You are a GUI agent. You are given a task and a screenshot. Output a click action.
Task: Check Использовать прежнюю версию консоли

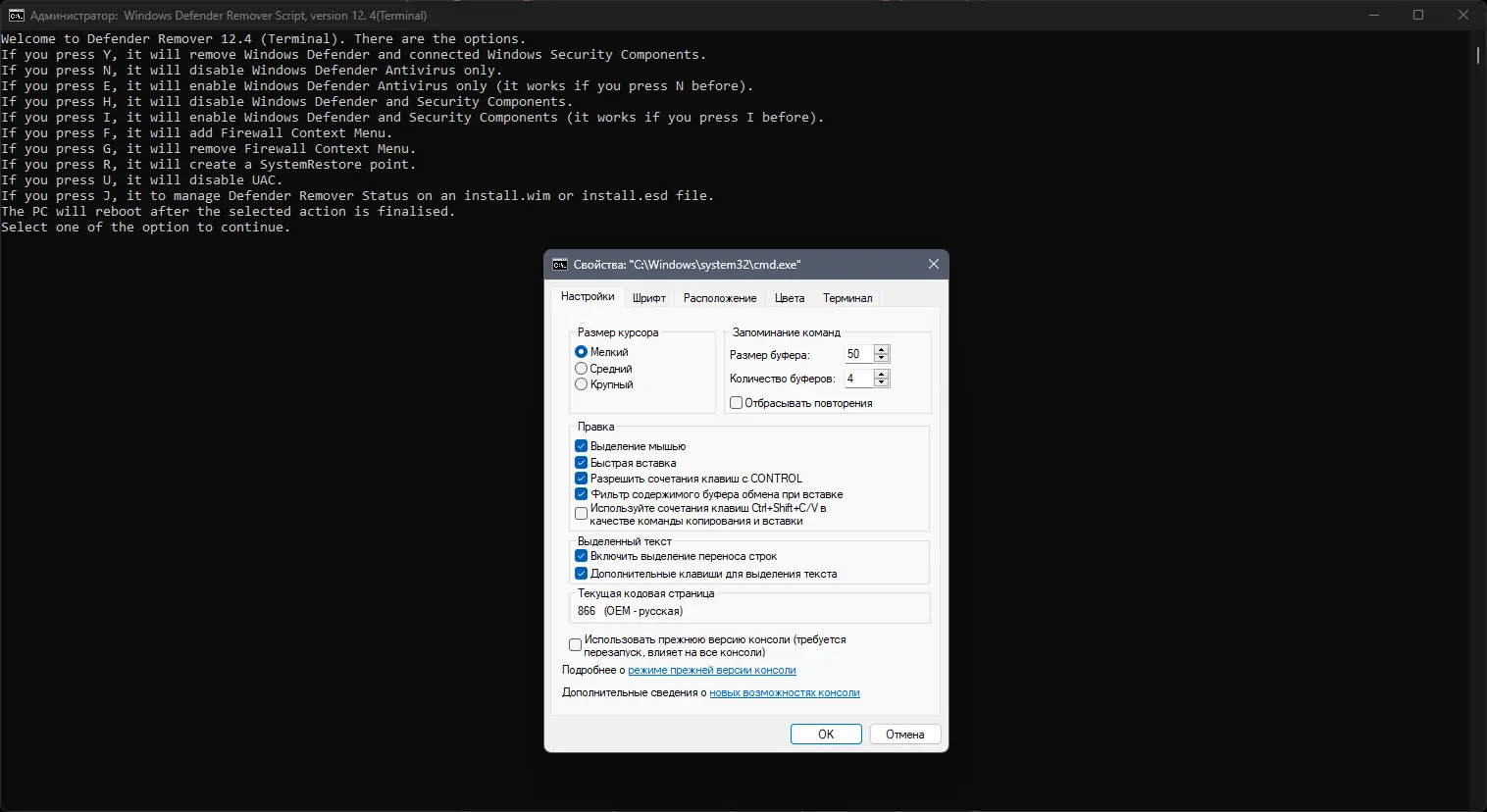707,645
